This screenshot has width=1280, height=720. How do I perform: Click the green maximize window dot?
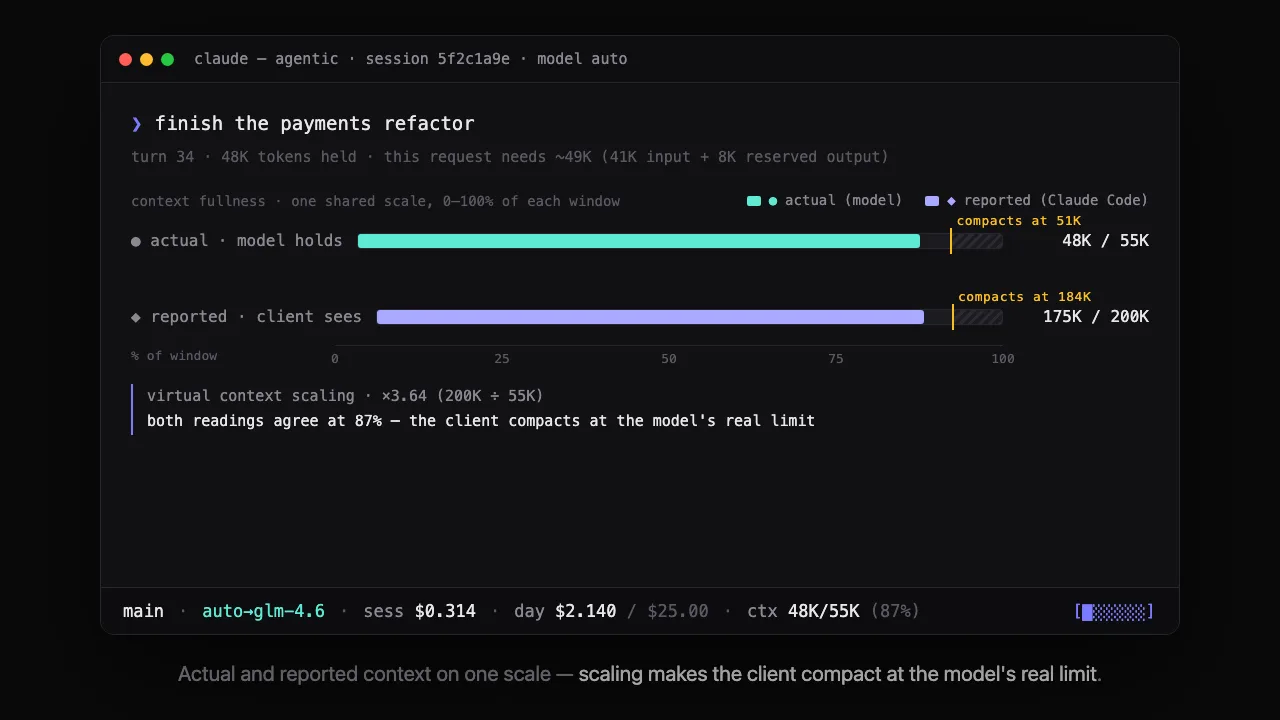coord(167,59)
